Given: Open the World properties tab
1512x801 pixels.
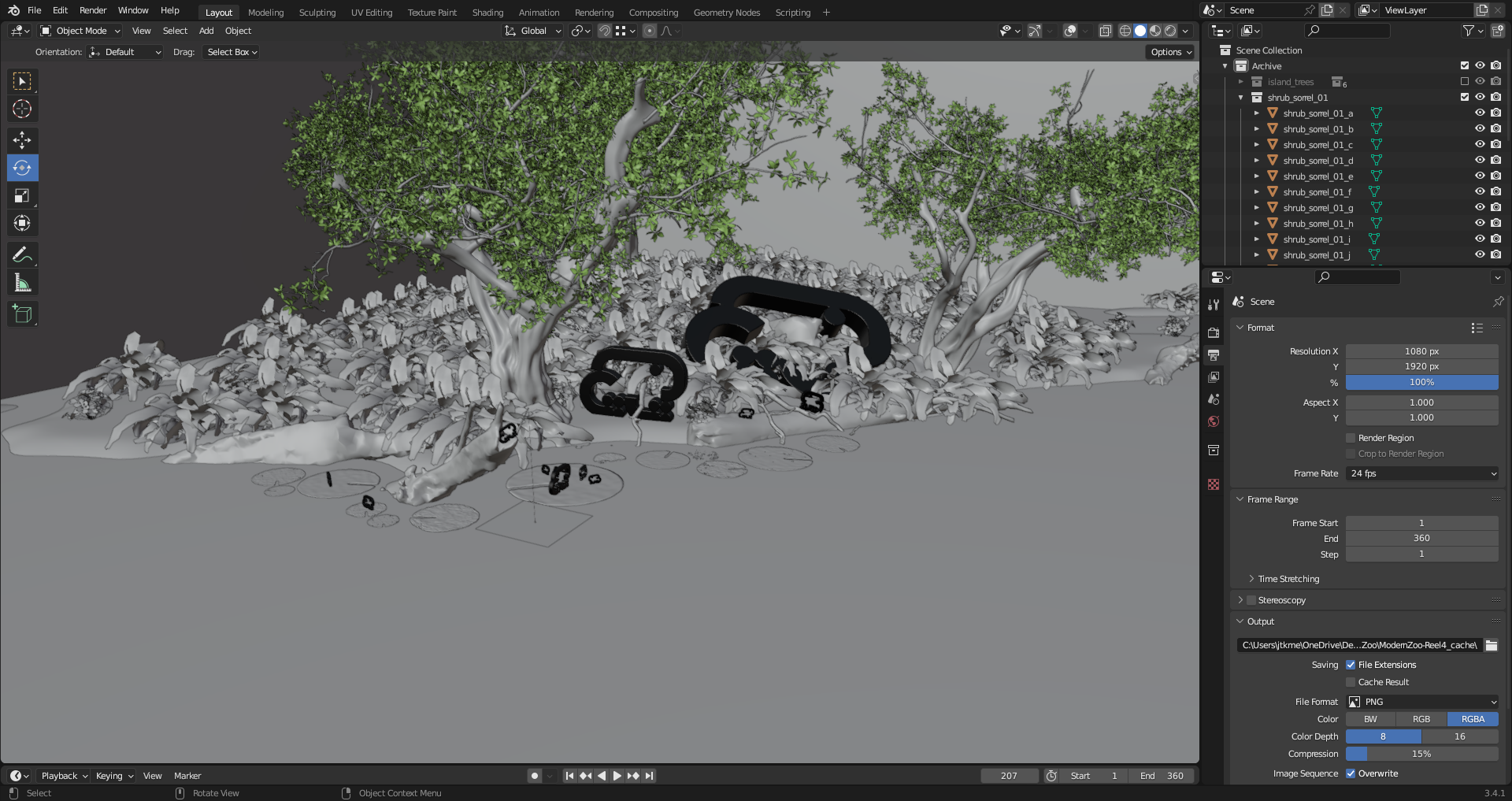Looking at the screenshot, I should 1214,421.
